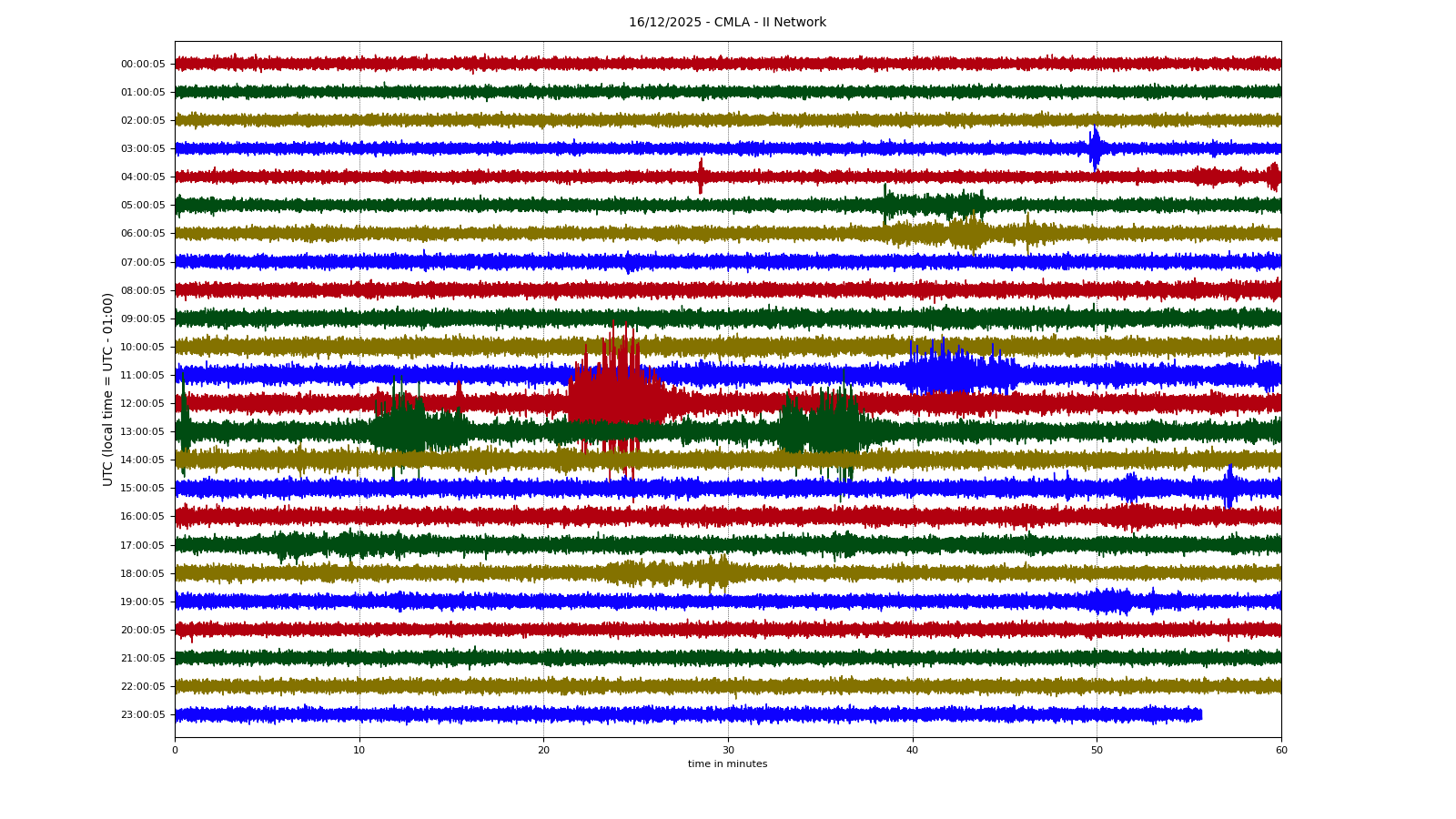
Task: Click the 03:00:05 hour label
Action: [x=143, y=149]
